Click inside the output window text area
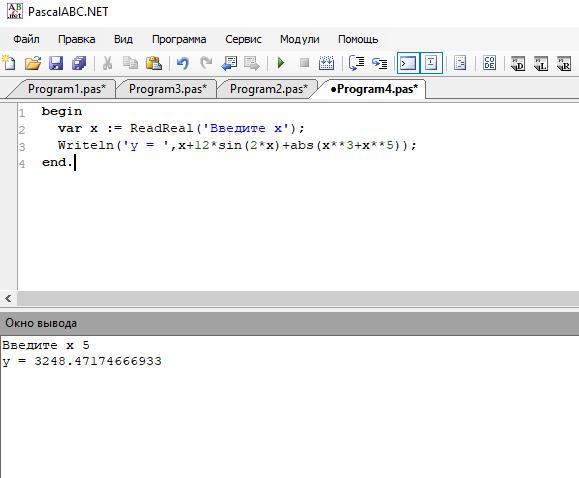The image size is (579, 478). [290, 406]
